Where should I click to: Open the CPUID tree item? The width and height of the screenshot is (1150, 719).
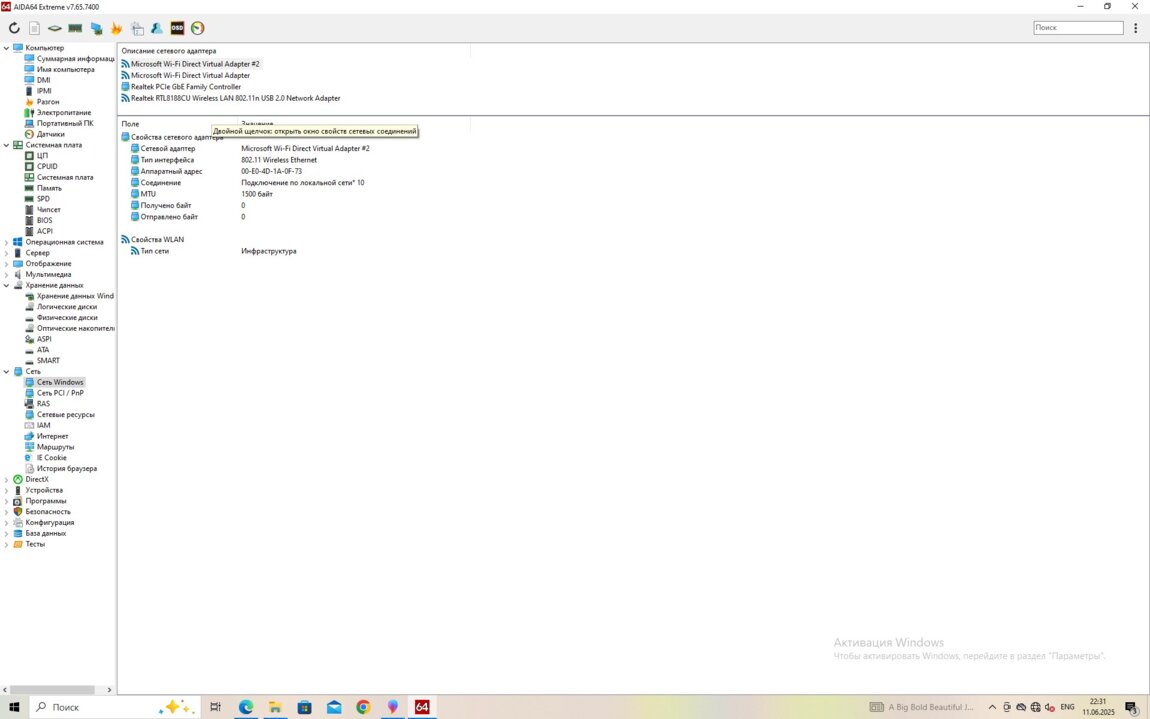(x=47, y=166)
